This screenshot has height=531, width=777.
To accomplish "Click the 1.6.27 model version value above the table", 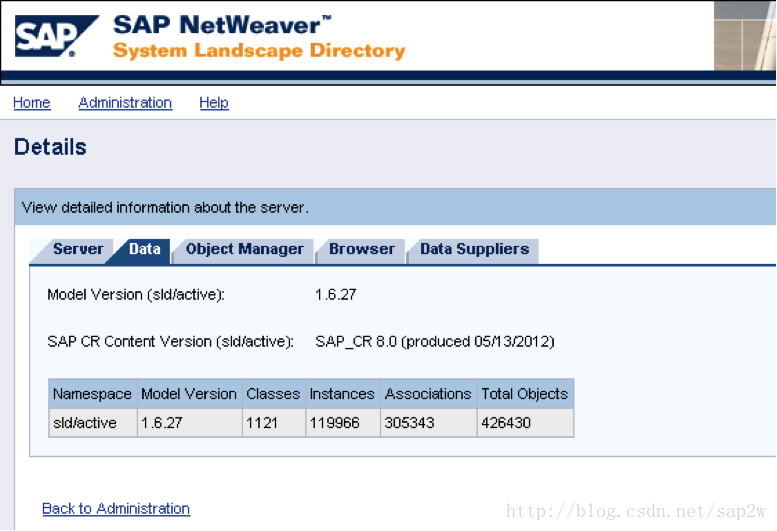I will pyautogui.click(x=335, y=295).
